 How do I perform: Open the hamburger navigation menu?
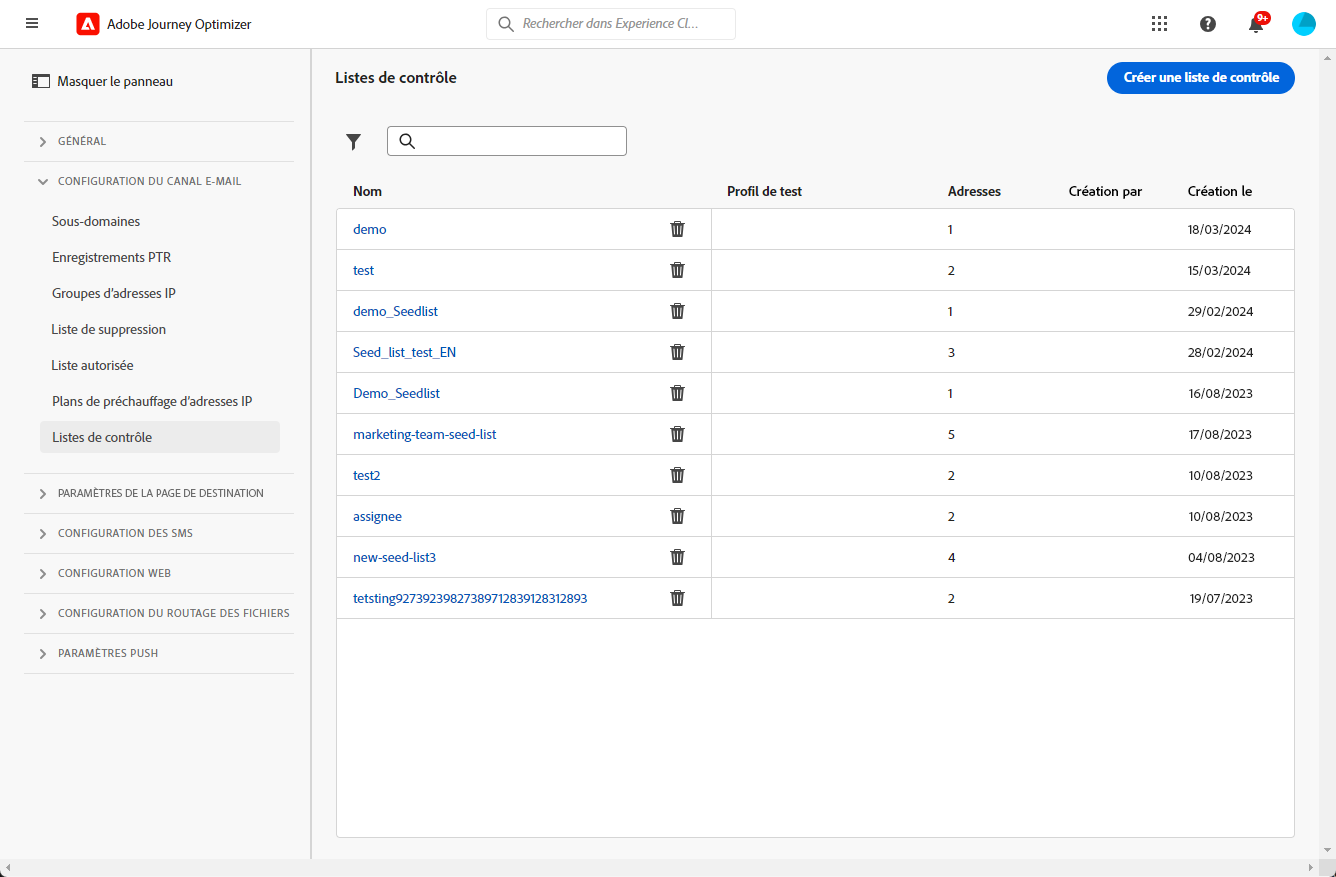pyautogui.click(x=32, y=24)
